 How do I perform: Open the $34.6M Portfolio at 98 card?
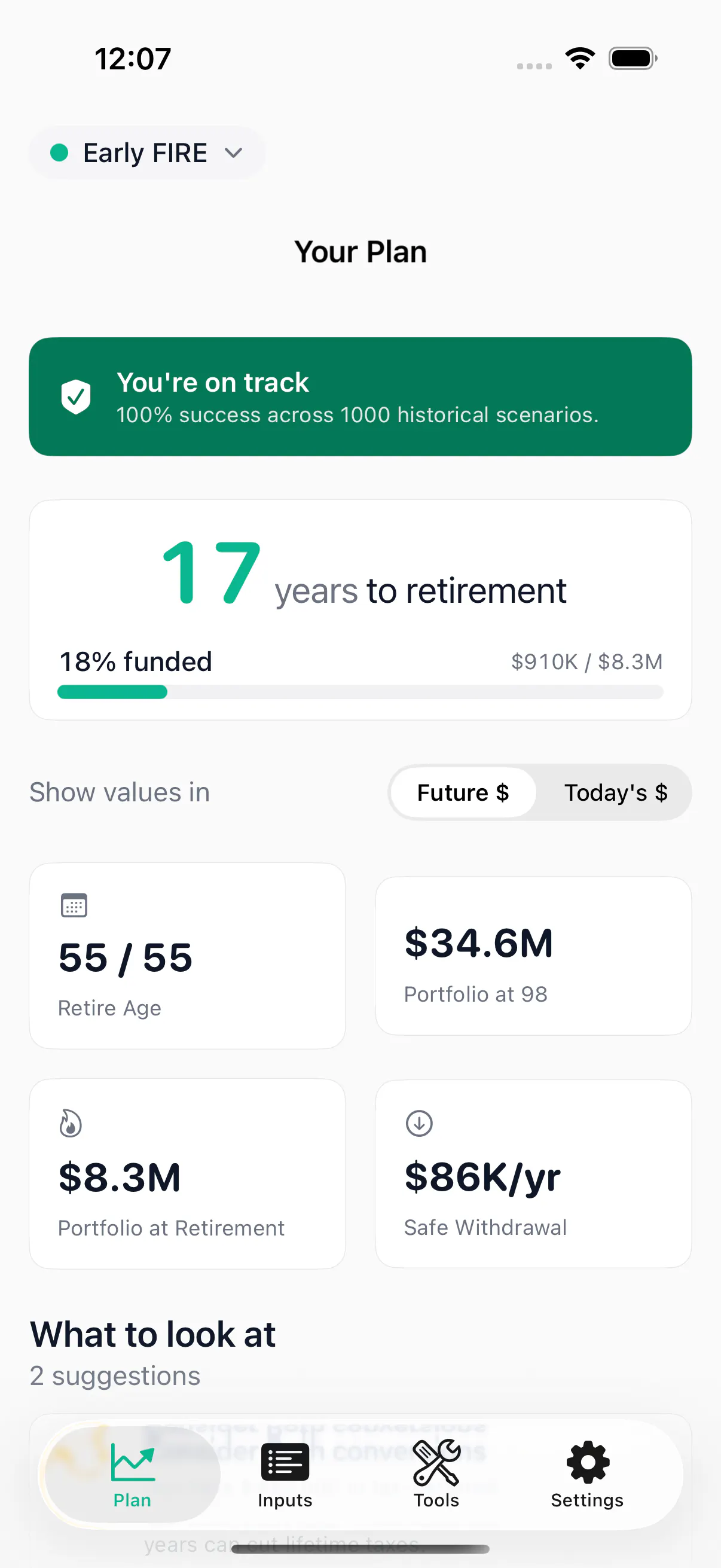[x=533, y=956]
